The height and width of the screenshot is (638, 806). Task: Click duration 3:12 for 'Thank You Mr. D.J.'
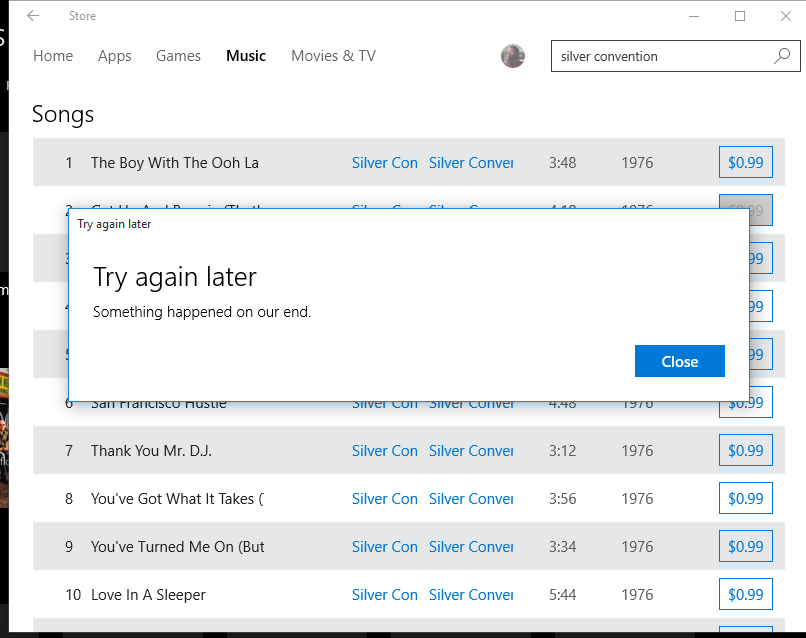562,450
